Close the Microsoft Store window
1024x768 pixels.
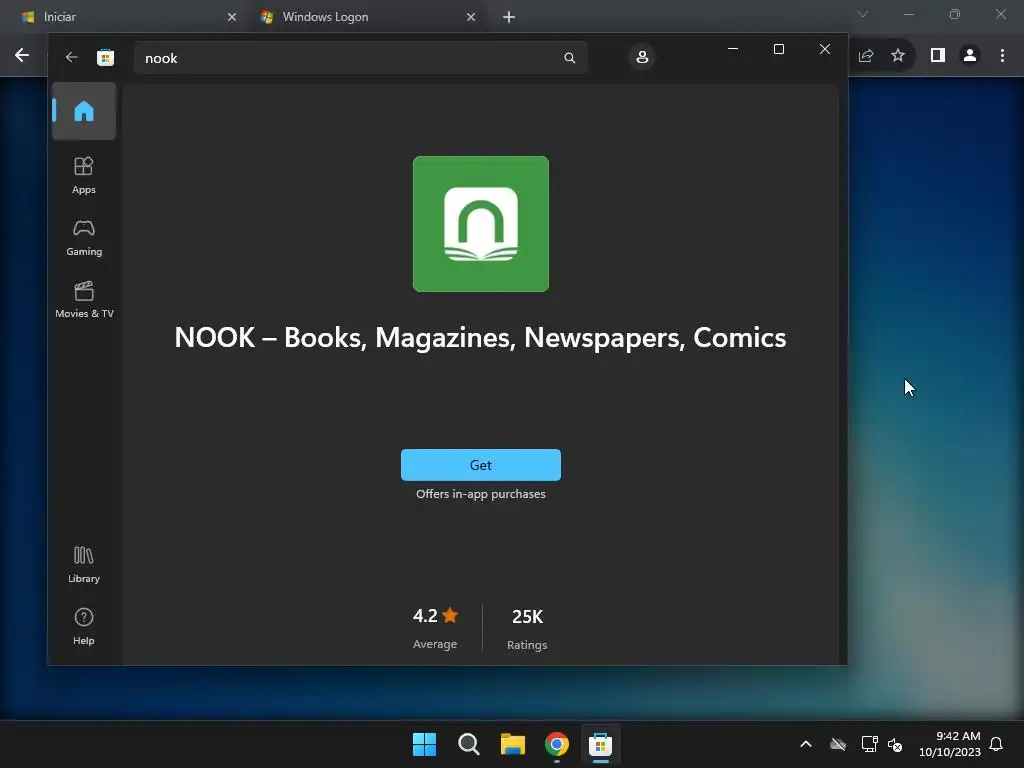click(x=825, y=49)
